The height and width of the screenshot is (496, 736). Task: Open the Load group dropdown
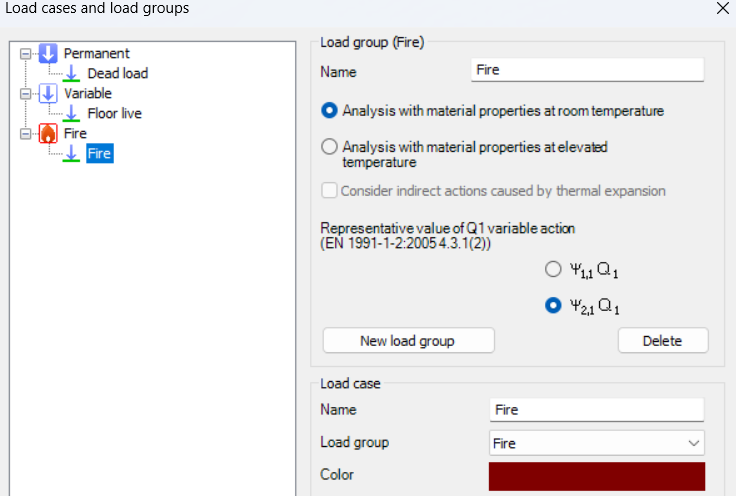click(x=597, y=443)
